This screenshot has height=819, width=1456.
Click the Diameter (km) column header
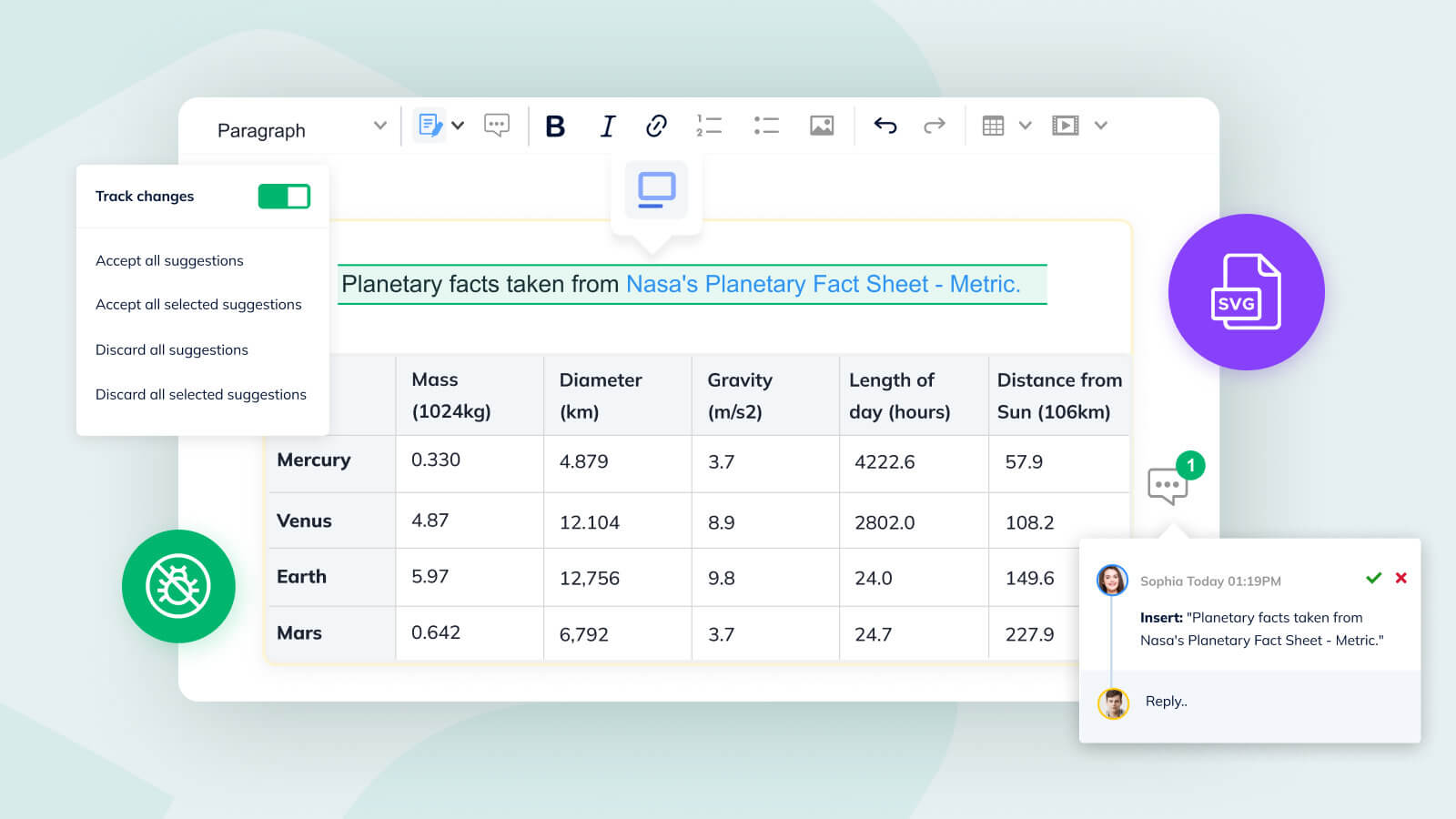tap(618, 396)
